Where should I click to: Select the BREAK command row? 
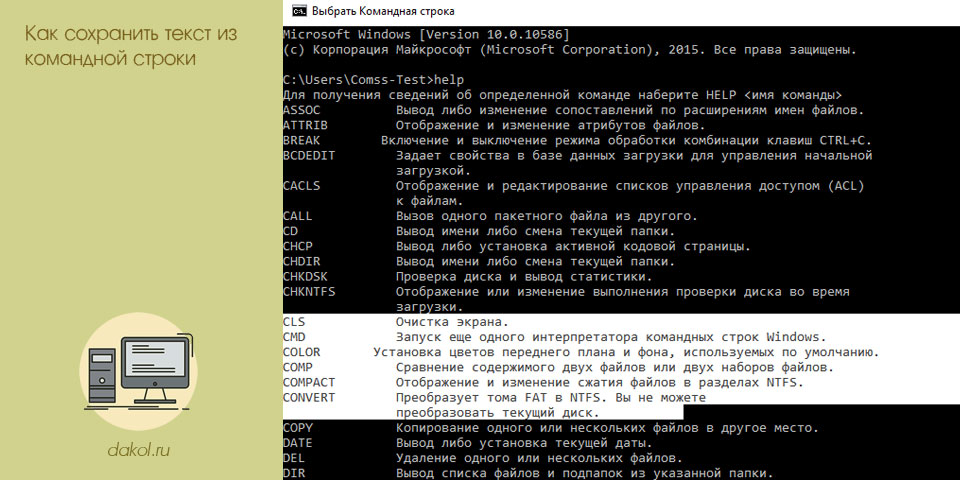577,141
